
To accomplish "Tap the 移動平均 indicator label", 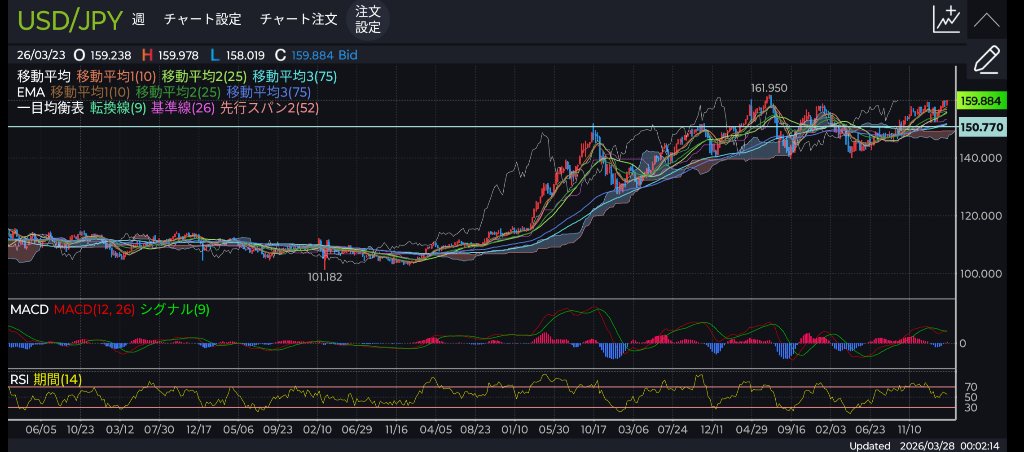I will pos(43,76).
